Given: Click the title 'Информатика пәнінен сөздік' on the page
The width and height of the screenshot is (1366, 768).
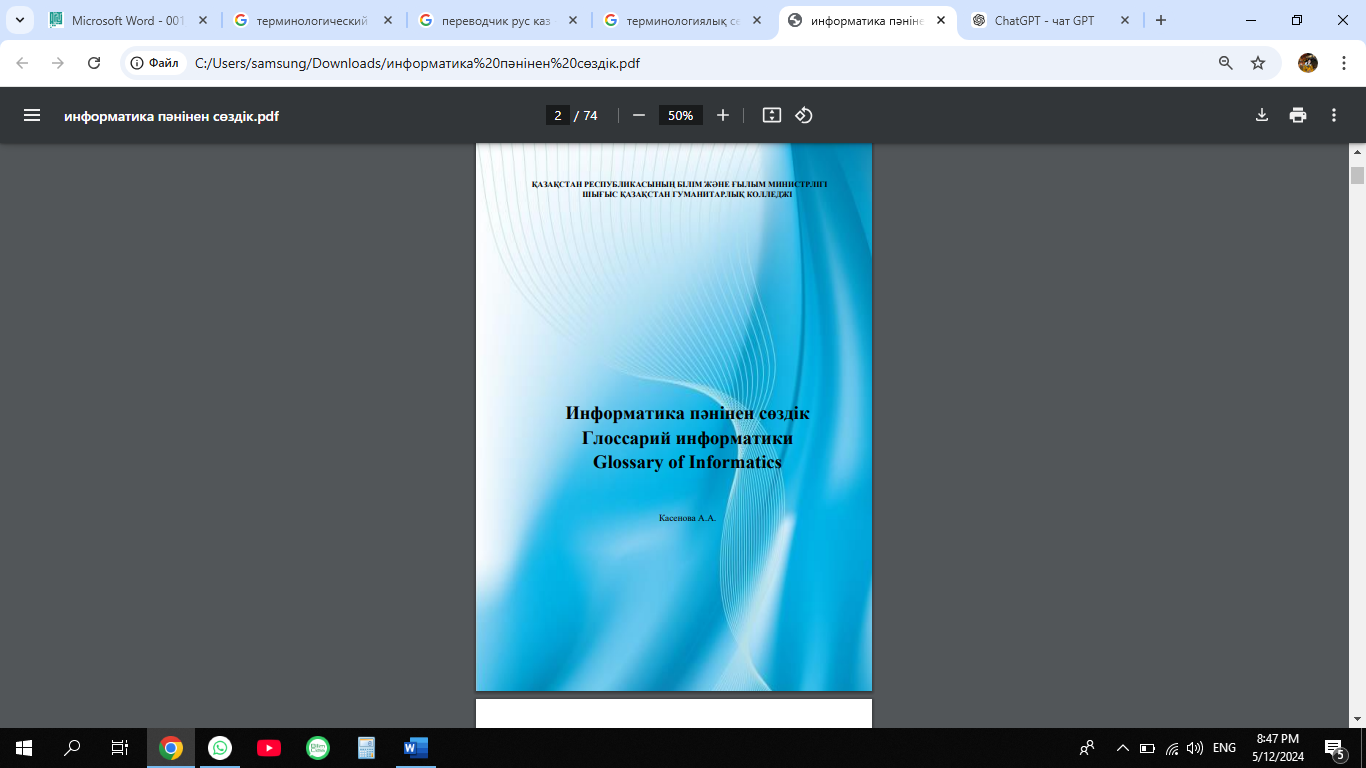Looking at the screenshot, I should point(688,413).
